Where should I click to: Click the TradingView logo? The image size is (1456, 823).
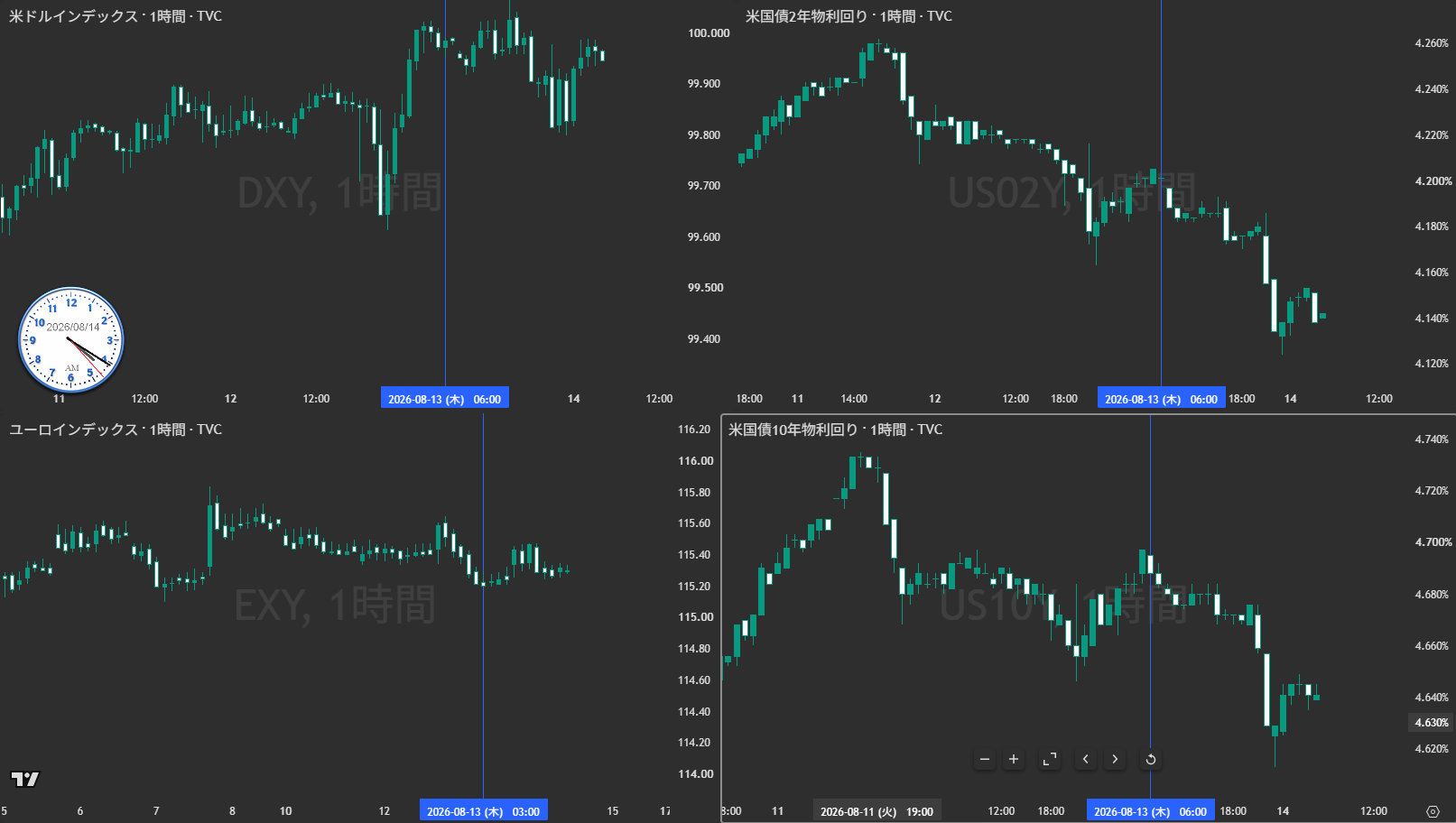[25, 779]
